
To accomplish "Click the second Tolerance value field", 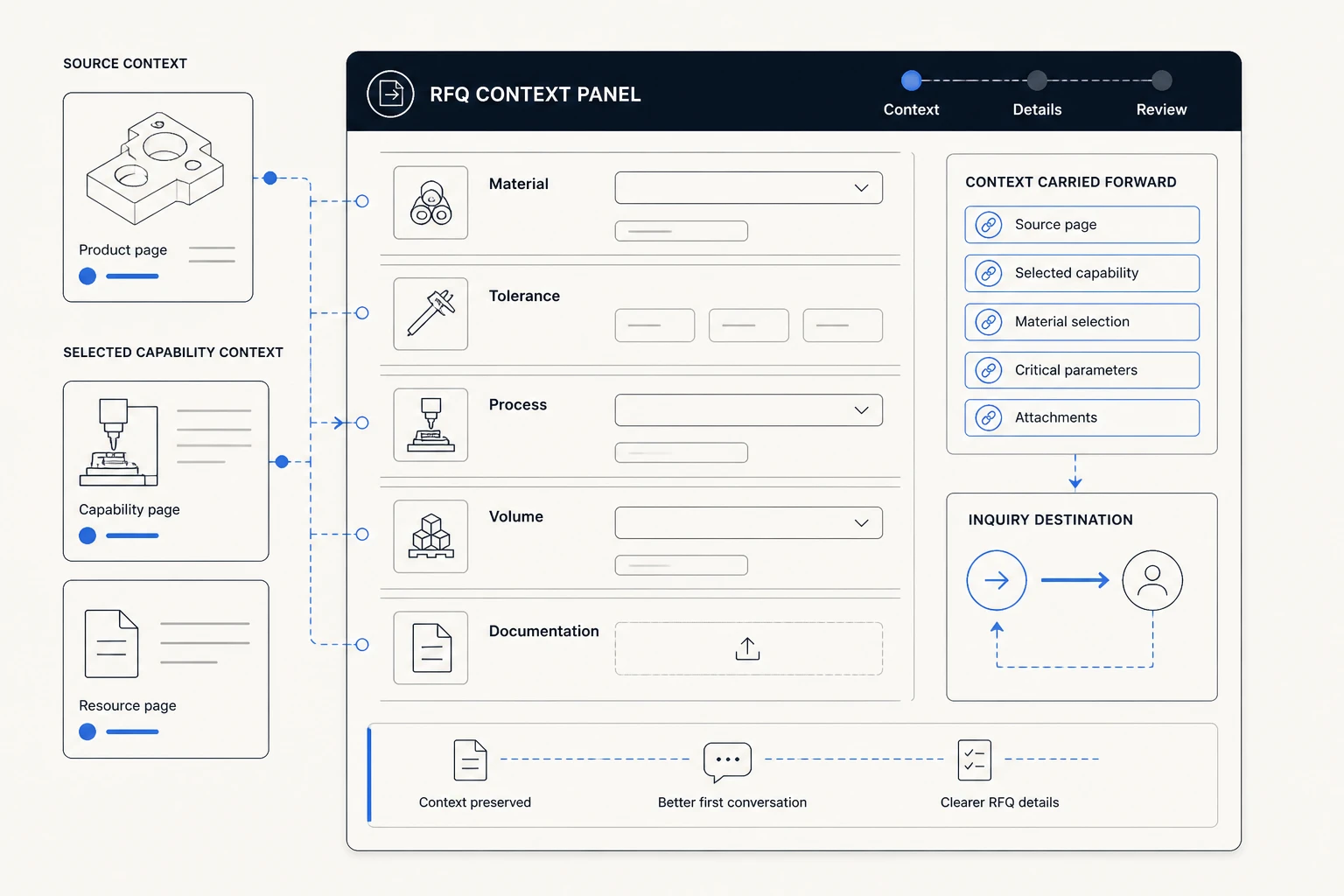I will point(749,325).
